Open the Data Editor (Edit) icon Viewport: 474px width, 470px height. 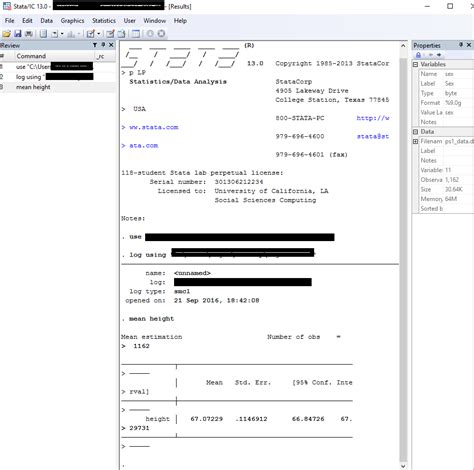110,34
